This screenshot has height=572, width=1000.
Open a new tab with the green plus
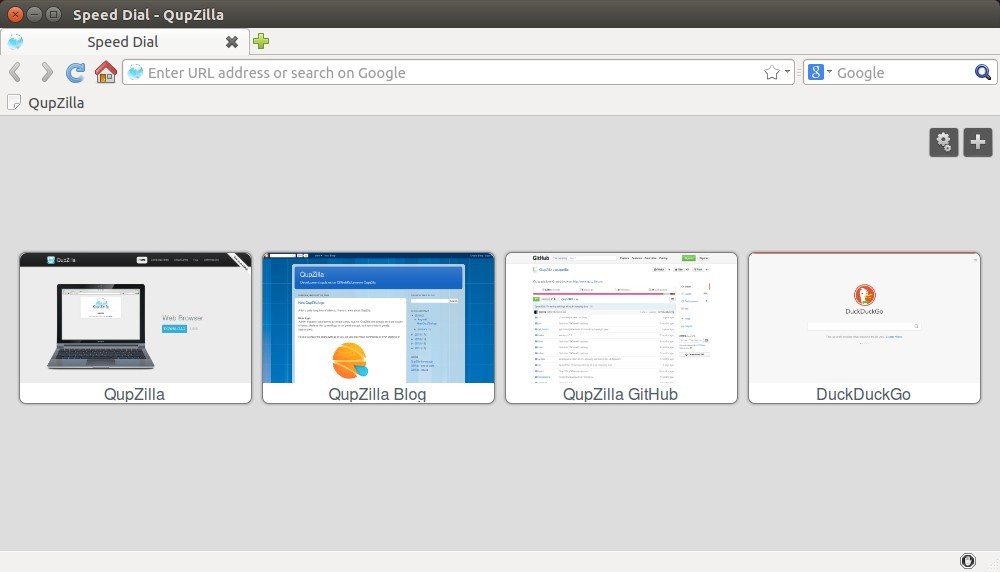[261, 41]
